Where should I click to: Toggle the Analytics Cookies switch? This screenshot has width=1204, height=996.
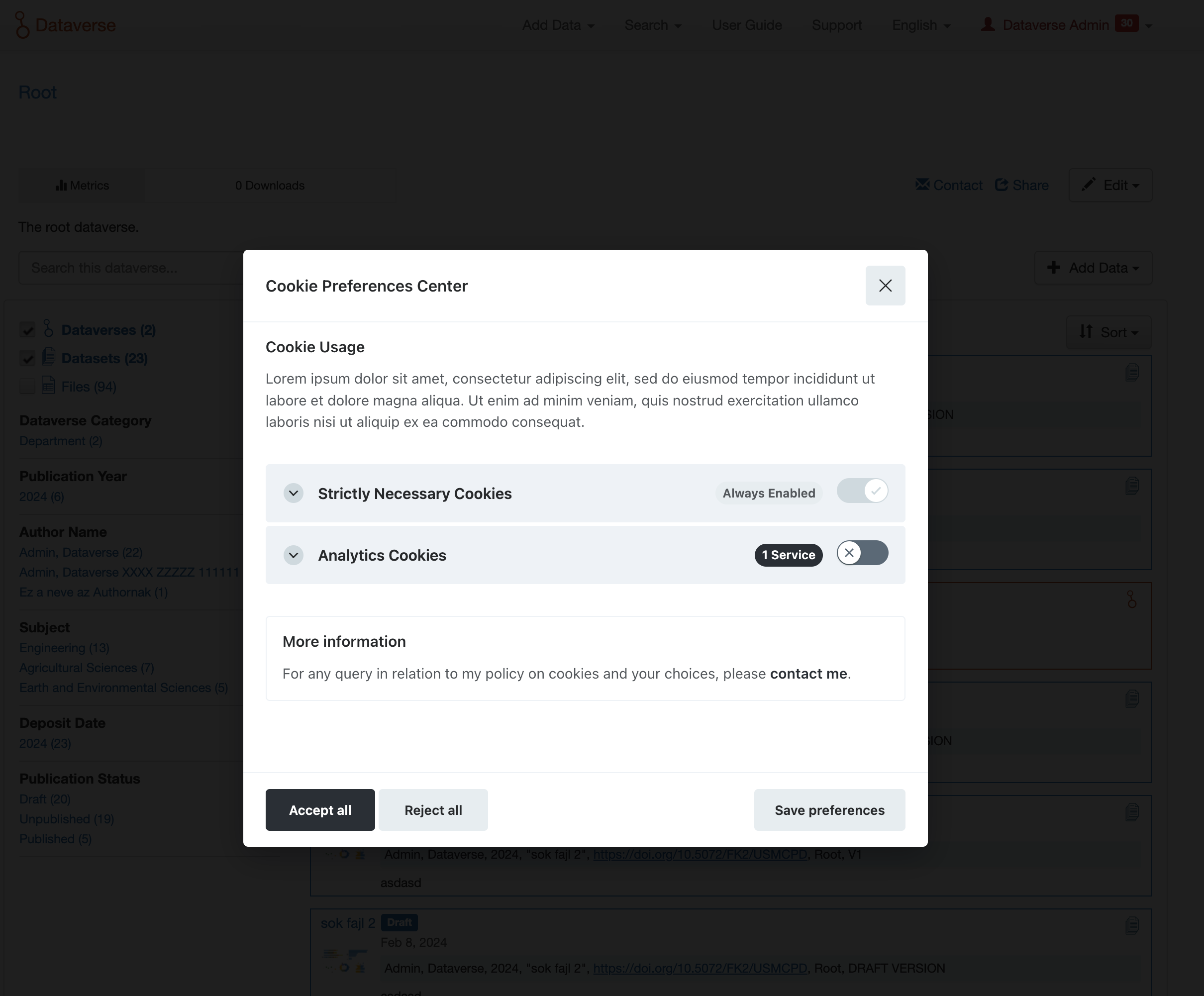pyautogui.click(x=862, y=553)
